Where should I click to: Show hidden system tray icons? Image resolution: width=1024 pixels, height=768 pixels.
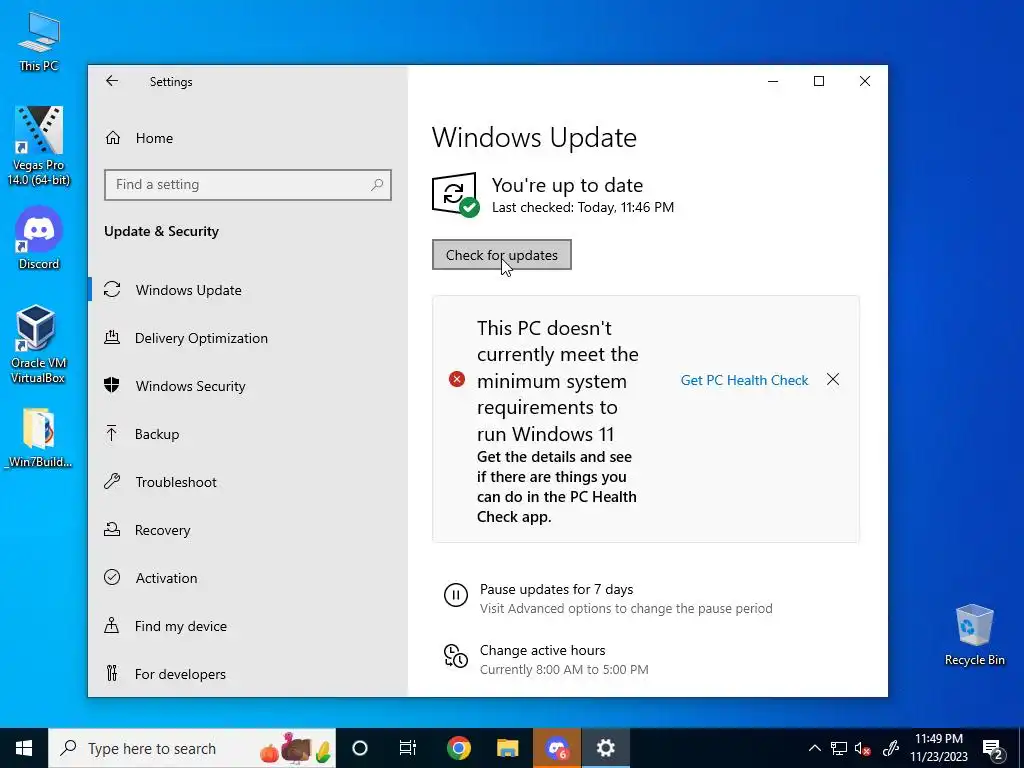click(814, 748)
